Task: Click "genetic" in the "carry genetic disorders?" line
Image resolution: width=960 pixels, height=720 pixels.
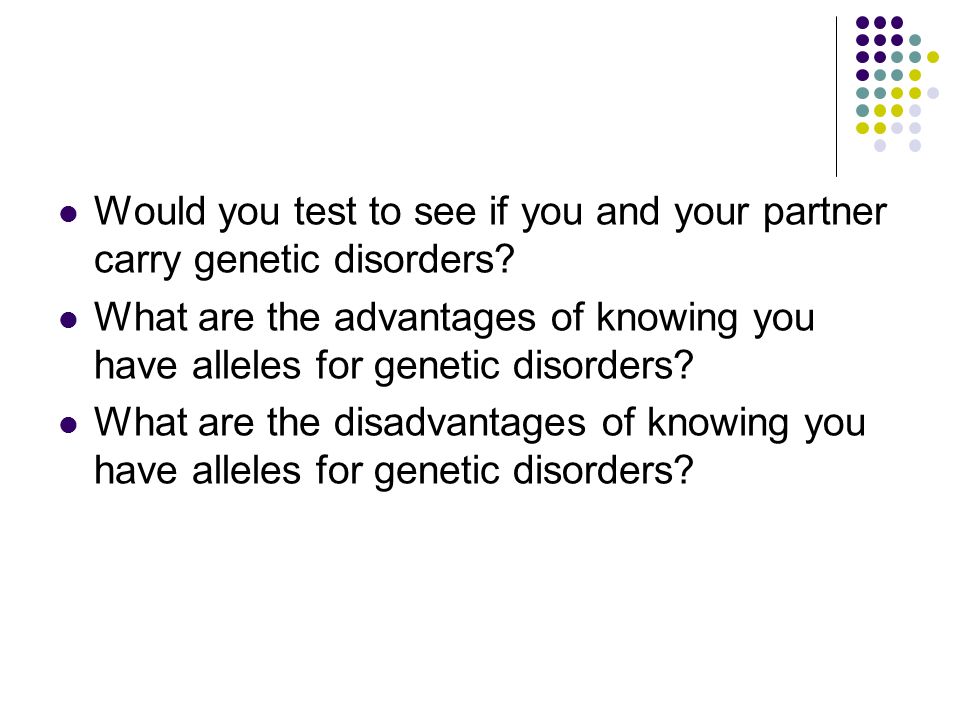Action: [257, 260]
